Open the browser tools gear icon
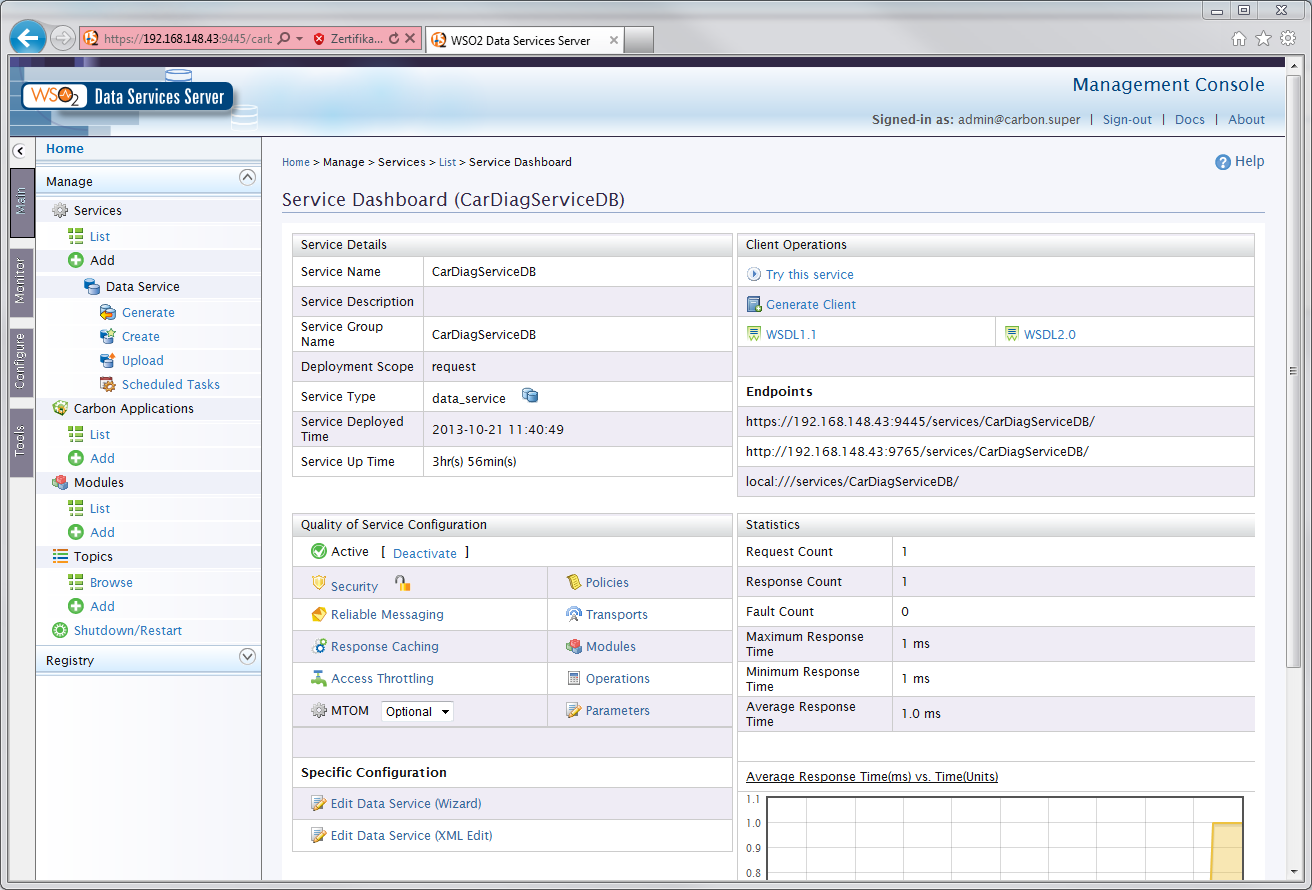This screenshot has width=1312, height=890. [x=1288, y=39]
